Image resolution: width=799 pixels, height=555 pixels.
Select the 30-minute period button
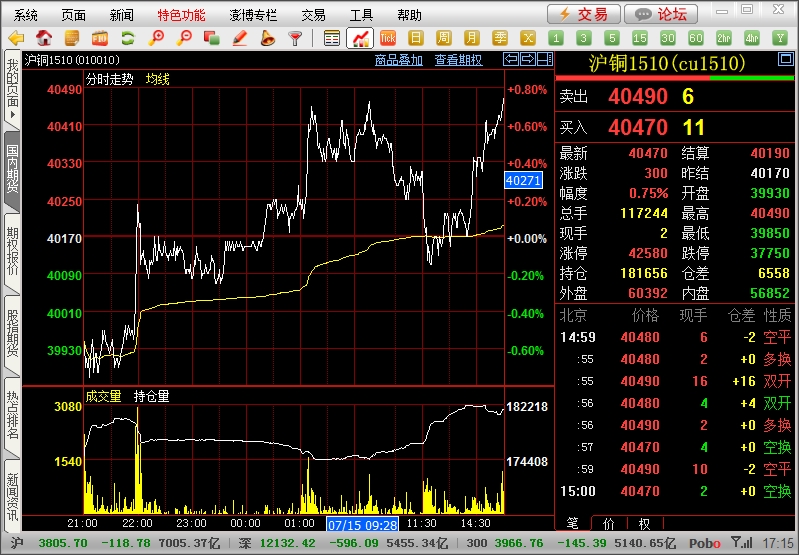point(668,38)
